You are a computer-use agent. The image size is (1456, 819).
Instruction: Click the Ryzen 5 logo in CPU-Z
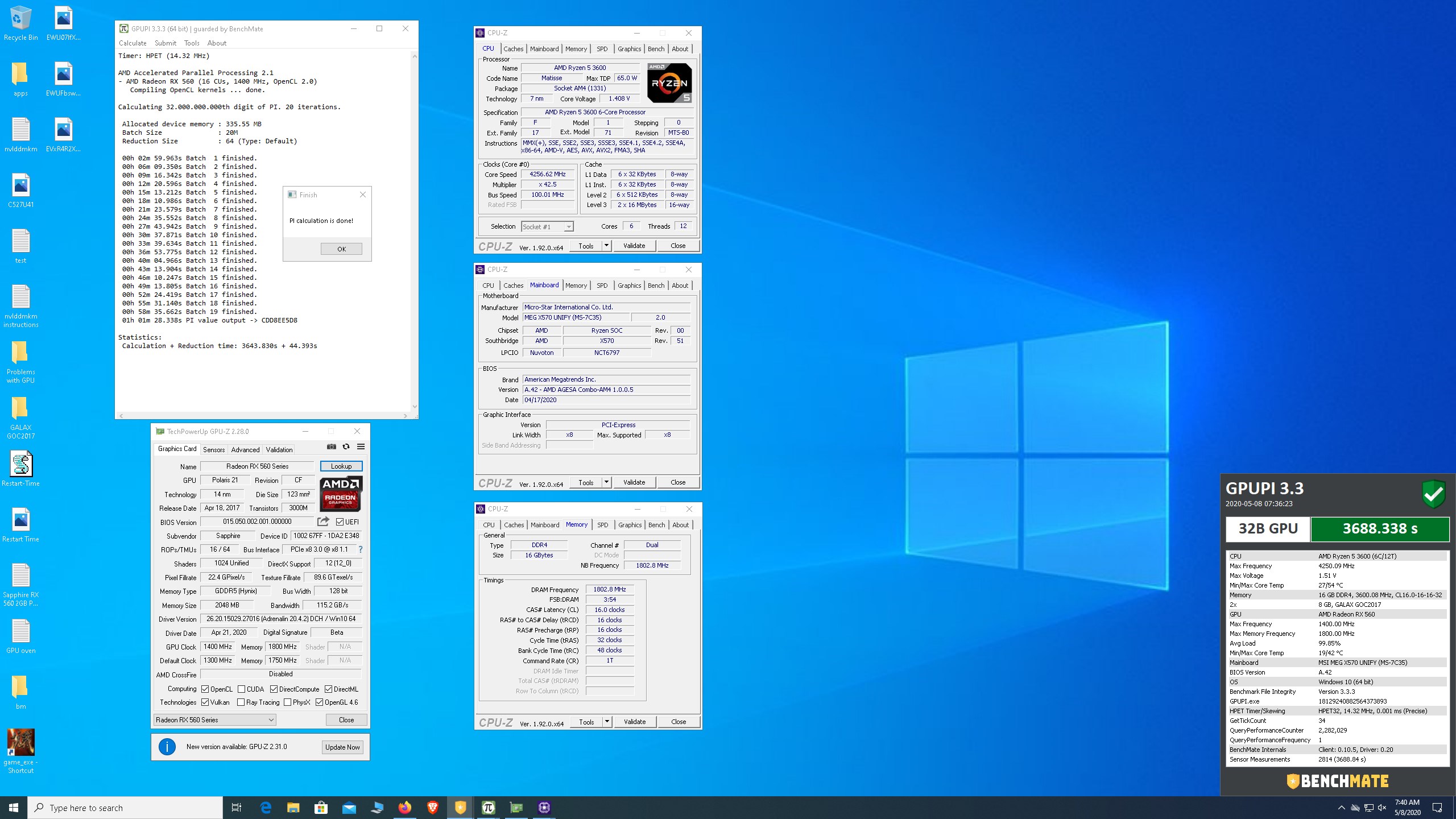point(669,83)
